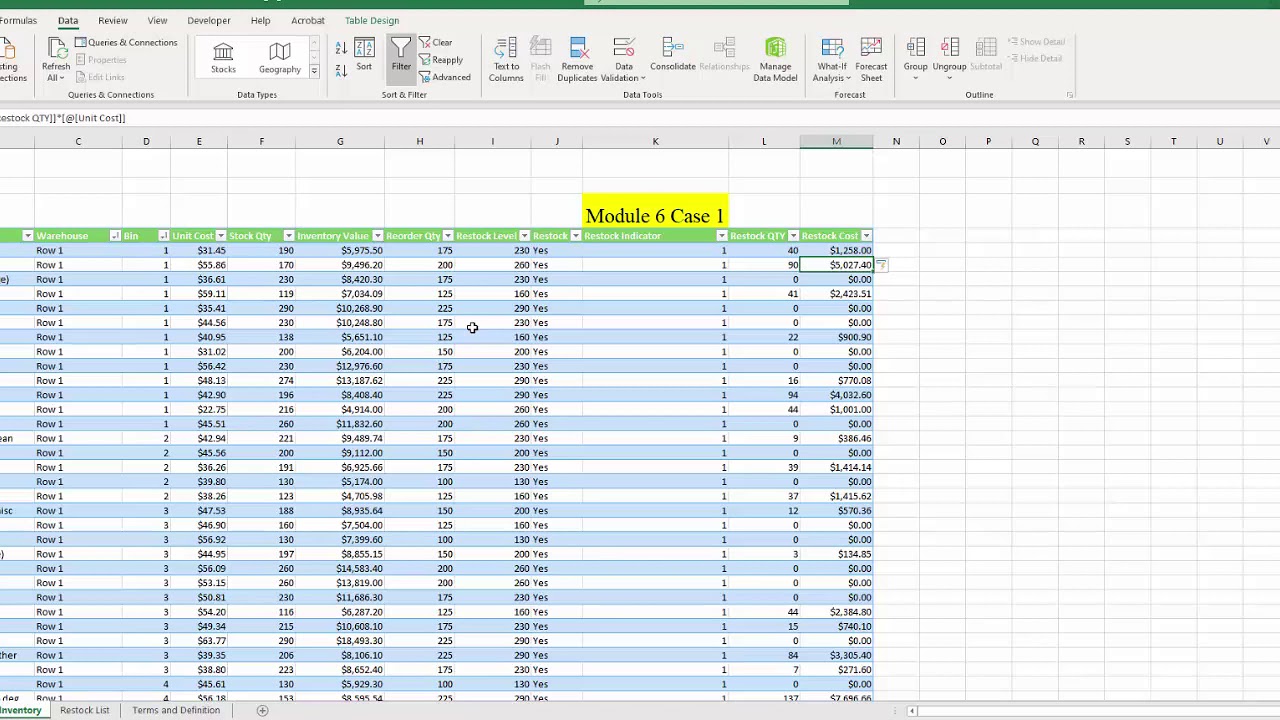Select Unit Cost cell $63.77
The width and height of the screenshot is (1280, 720).
tap(199, 641)
